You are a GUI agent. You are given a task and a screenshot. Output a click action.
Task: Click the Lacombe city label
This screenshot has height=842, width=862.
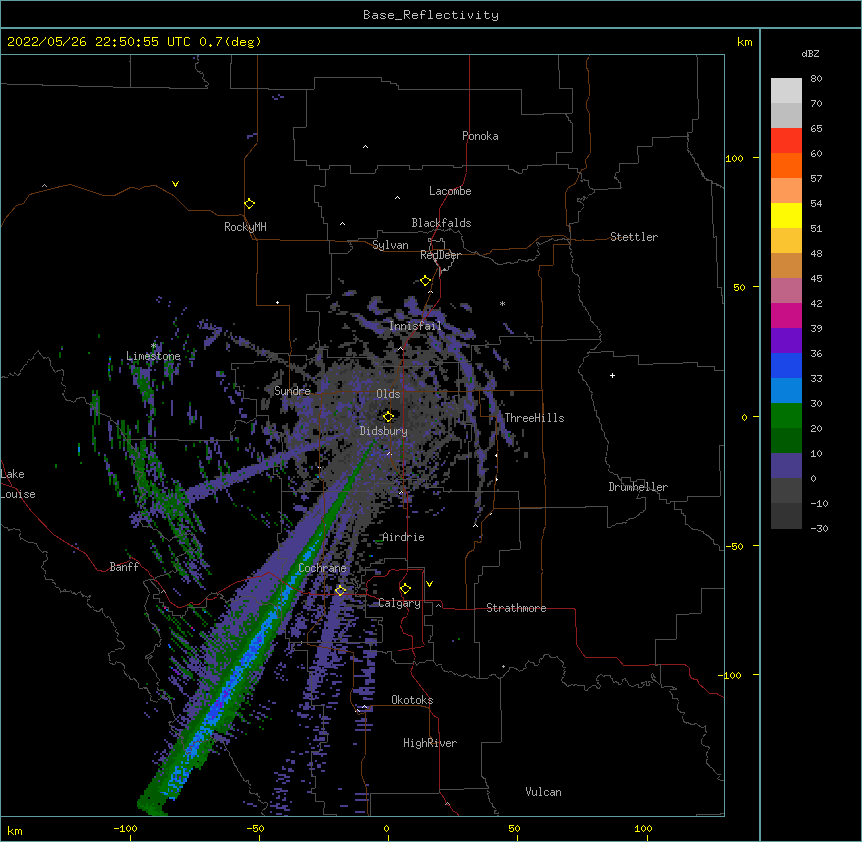click(x=450, y=191)
